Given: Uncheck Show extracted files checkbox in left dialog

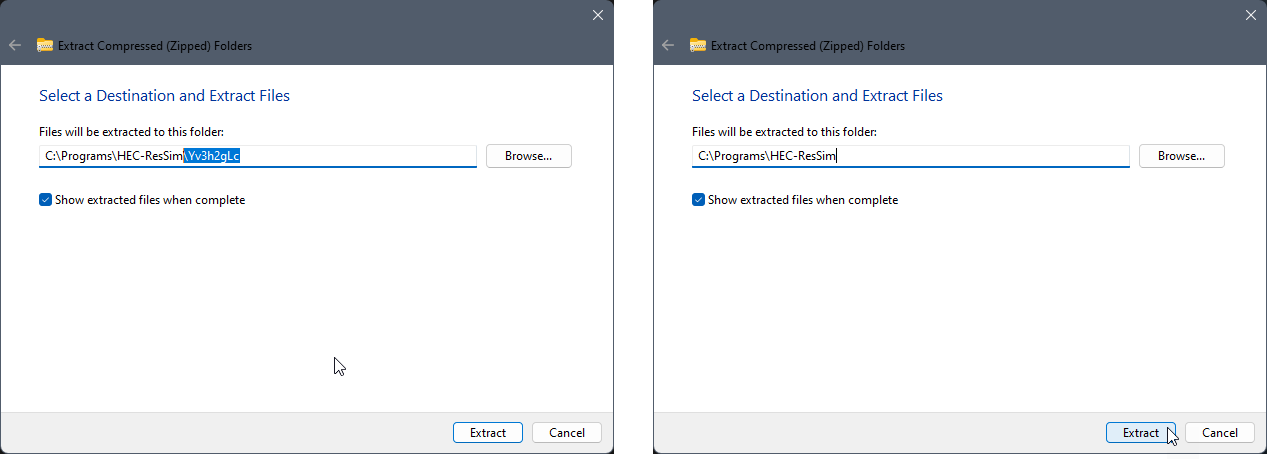Looking at the screenshot, I should 45,200.
